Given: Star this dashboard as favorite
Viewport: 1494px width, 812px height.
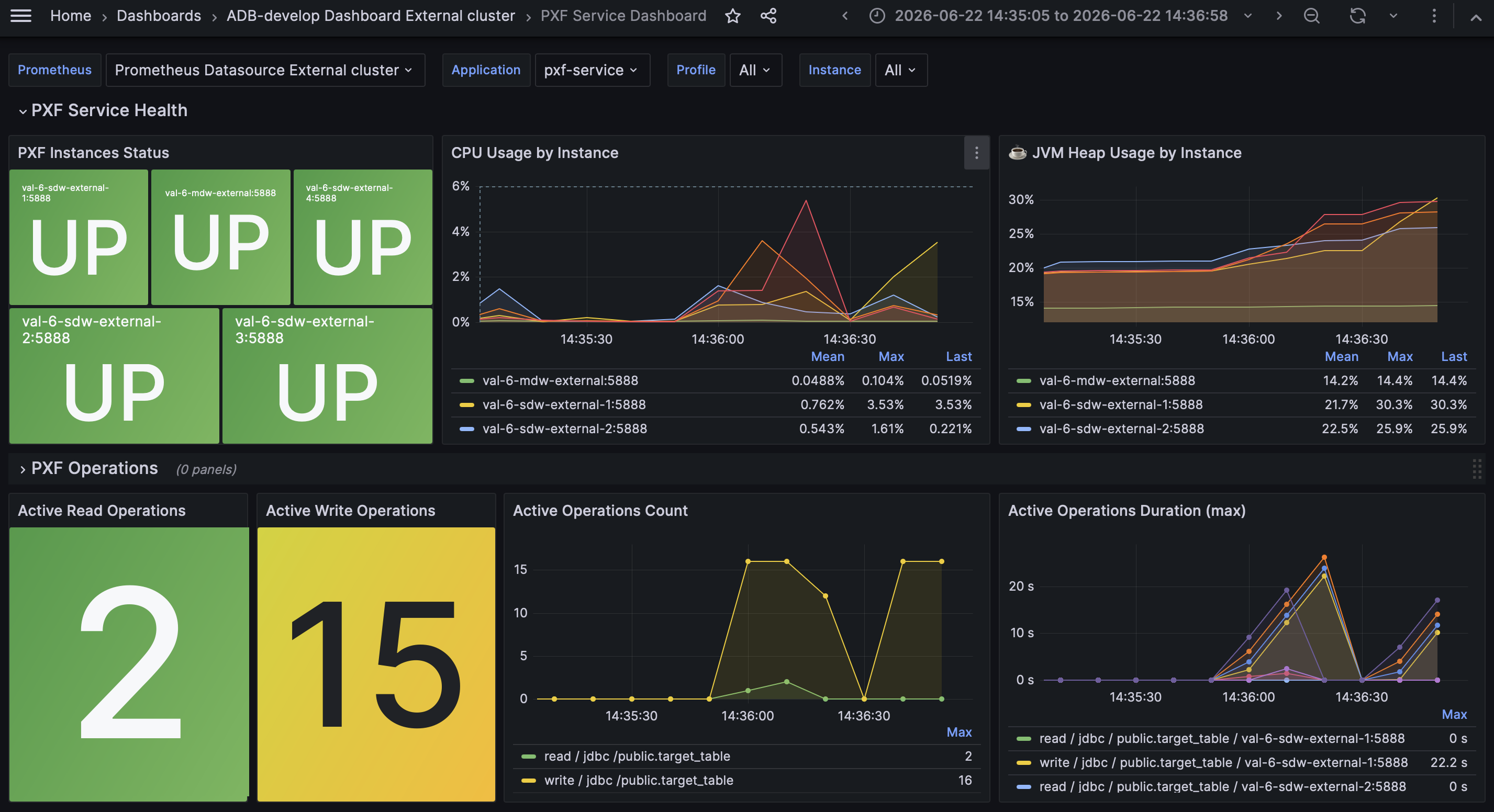Looking at the screenshot, I should click(733, 16).
